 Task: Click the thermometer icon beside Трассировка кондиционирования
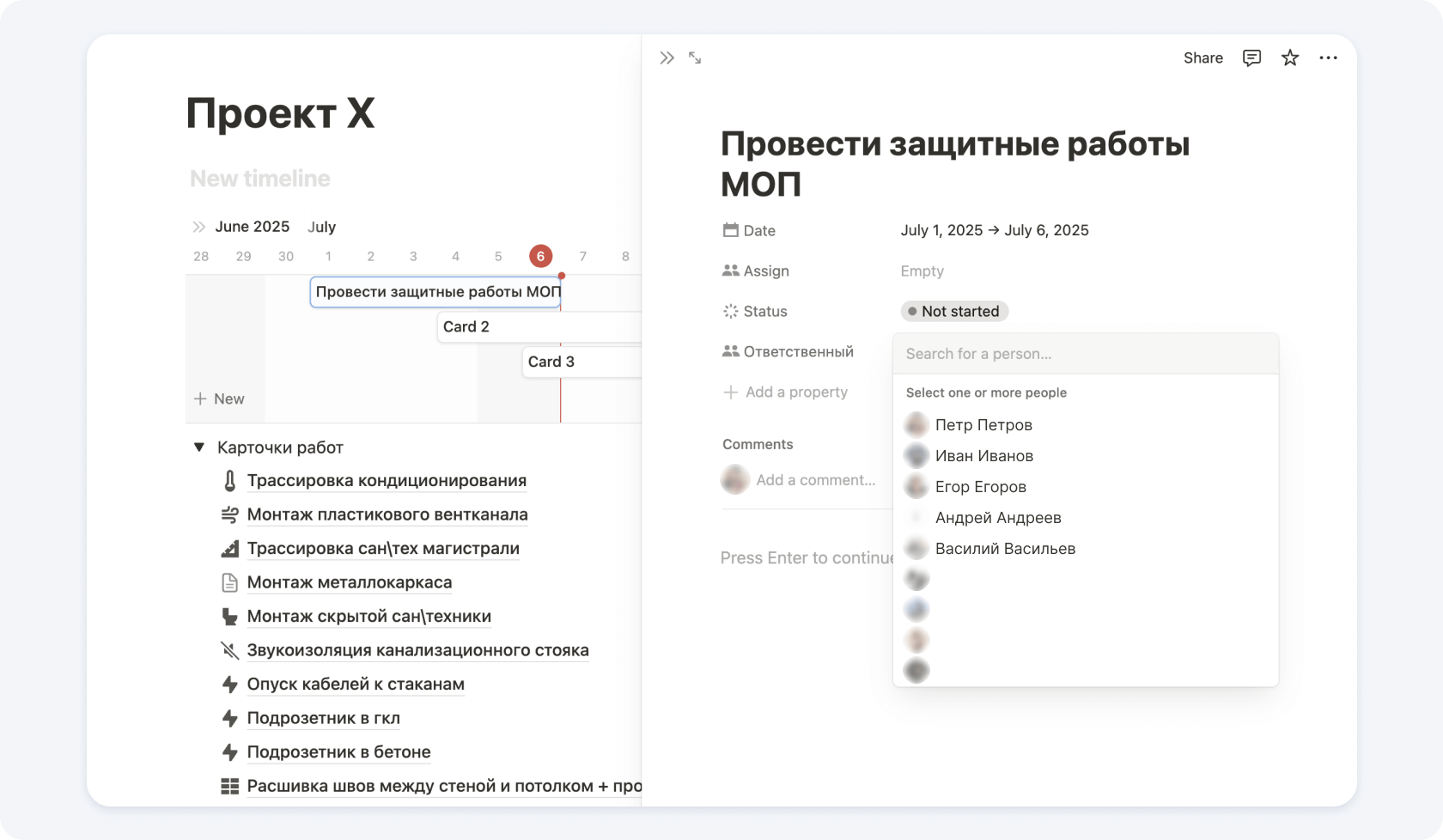[229, 481]
